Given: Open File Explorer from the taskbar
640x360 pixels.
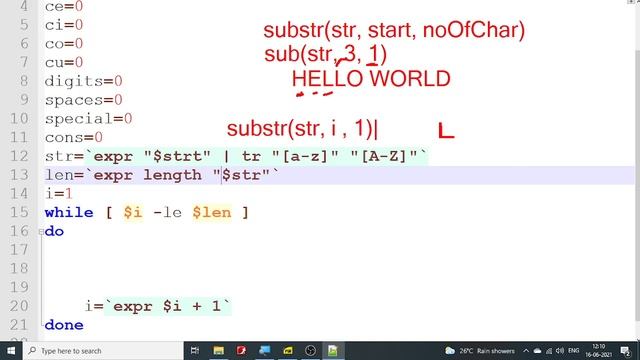Looking at the screenshot, I should click(x=218, y=351).
